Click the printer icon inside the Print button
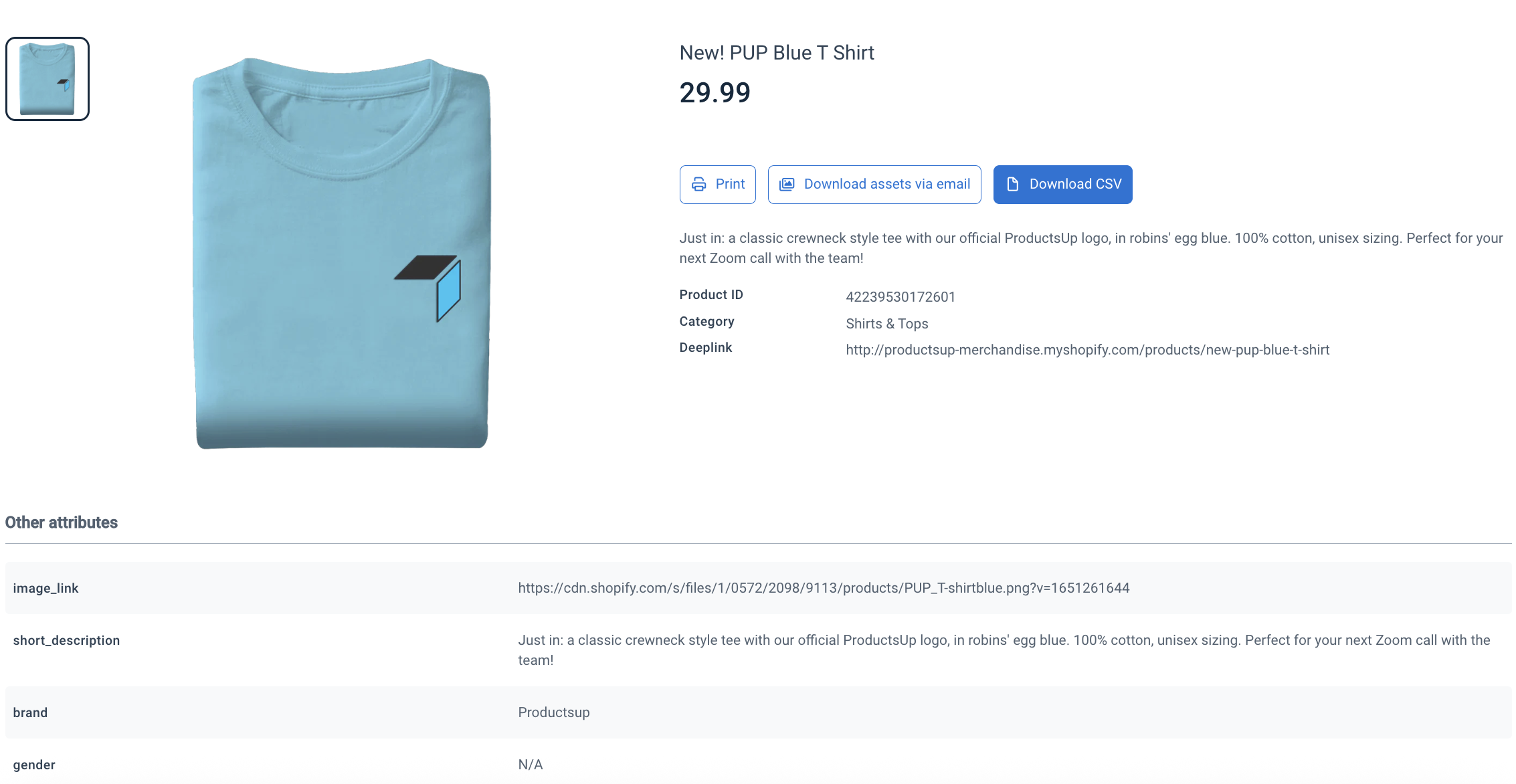 (698, 184)
